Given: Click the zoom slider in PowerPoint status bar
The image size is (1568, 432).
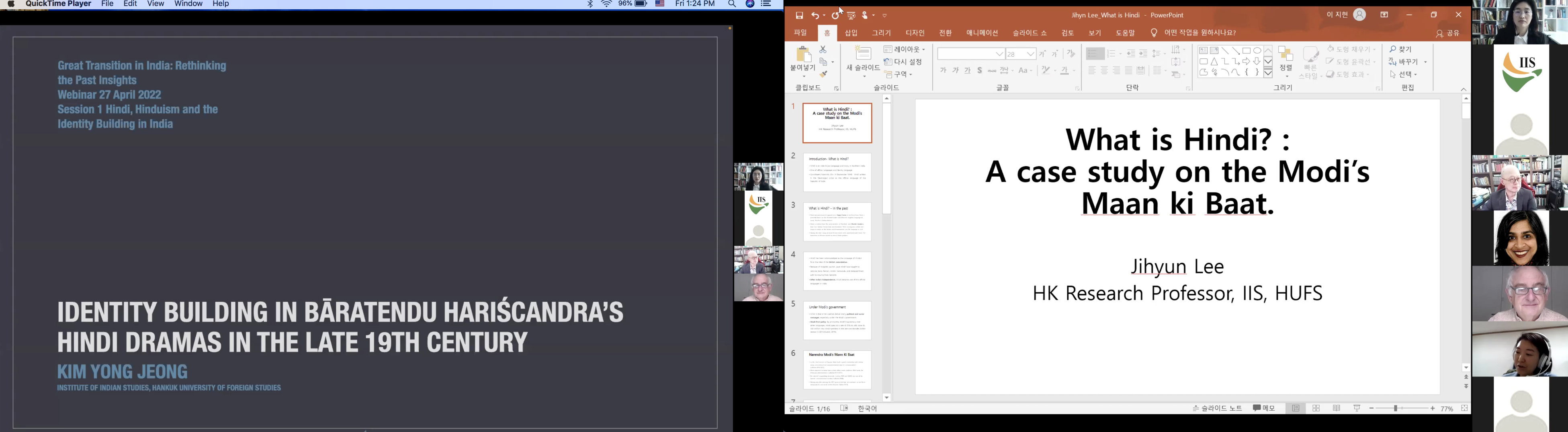Looking at the screenshot, I should [x=1402, y=408].
